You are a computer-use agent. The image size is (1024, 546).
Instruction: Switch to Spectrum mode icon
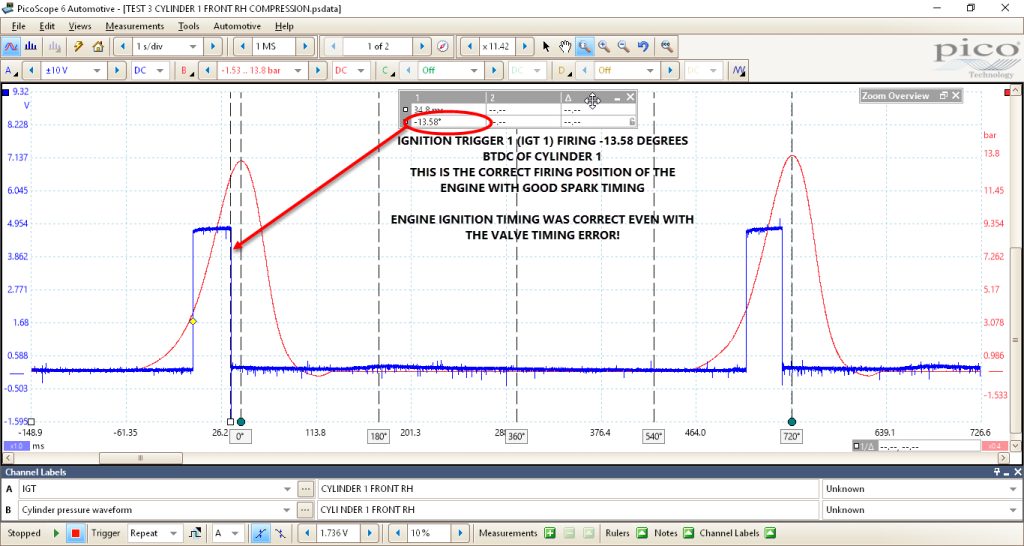click(x=31, y=46)
